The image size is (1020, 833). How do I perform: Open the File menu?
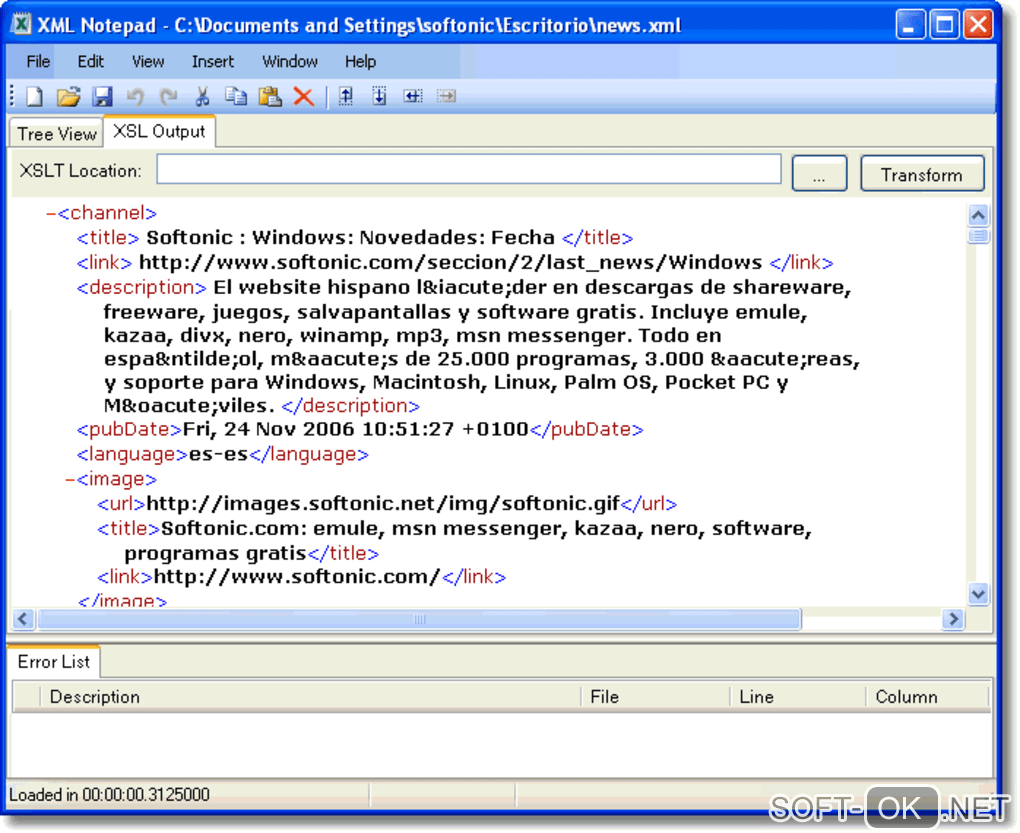click(38, 62)
